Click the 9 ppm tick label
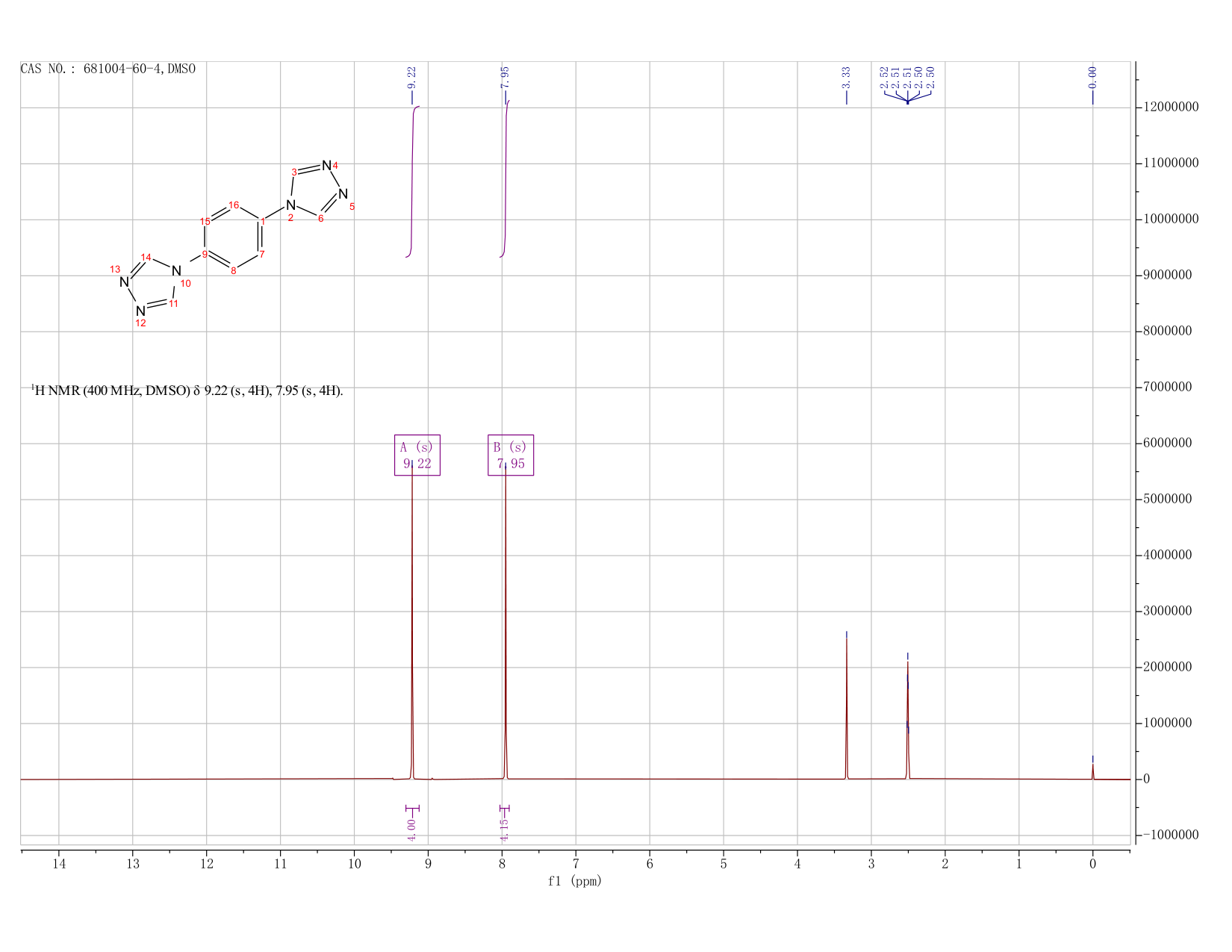1232x952 pixels. click(x=429, y=864)
